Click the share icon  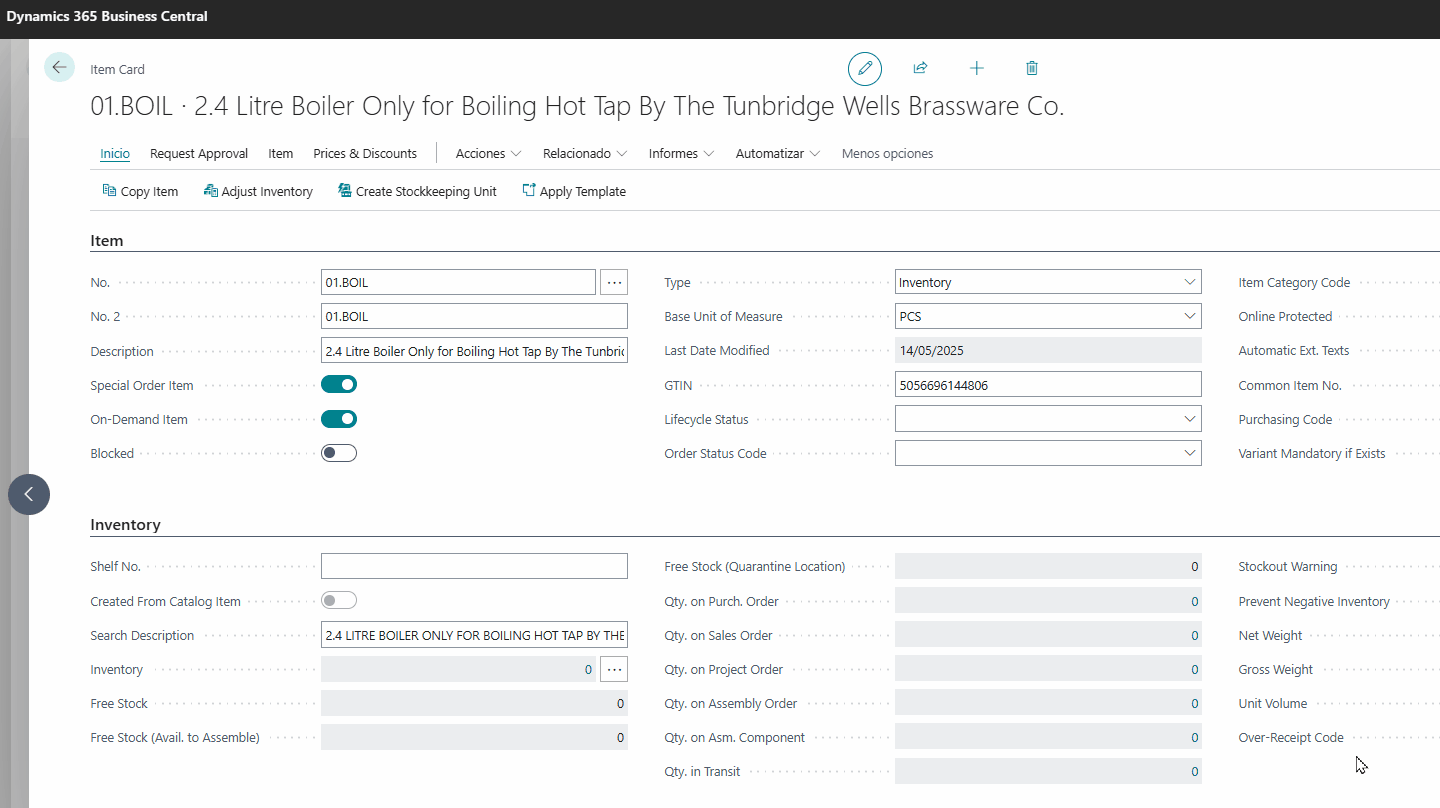coord(920,68)
